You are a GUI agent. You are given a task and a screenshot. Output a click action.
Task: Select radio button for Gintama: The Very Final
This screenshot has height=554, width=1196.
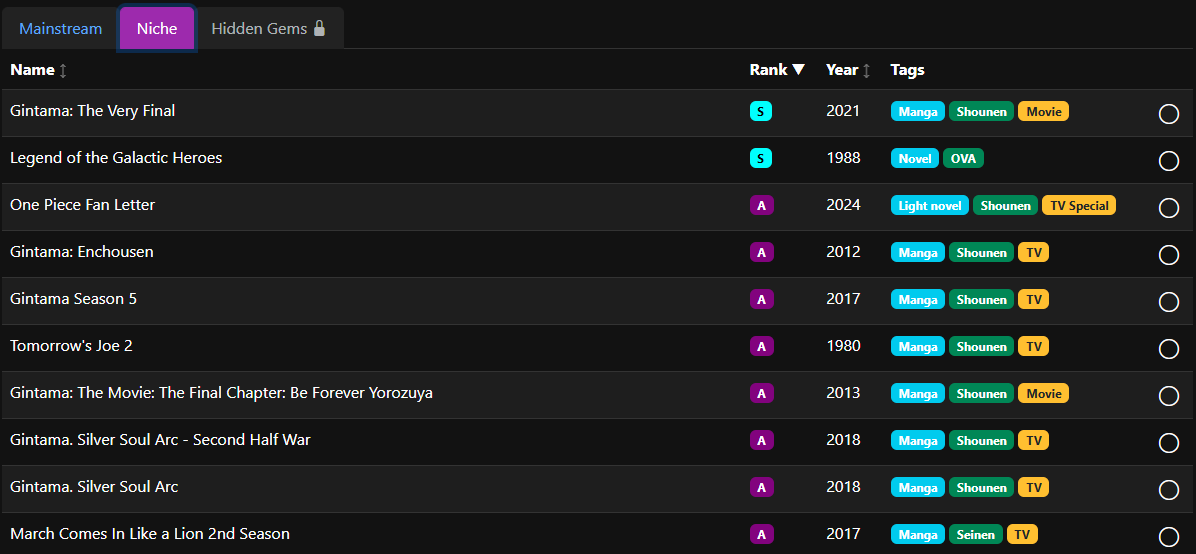1169,114
